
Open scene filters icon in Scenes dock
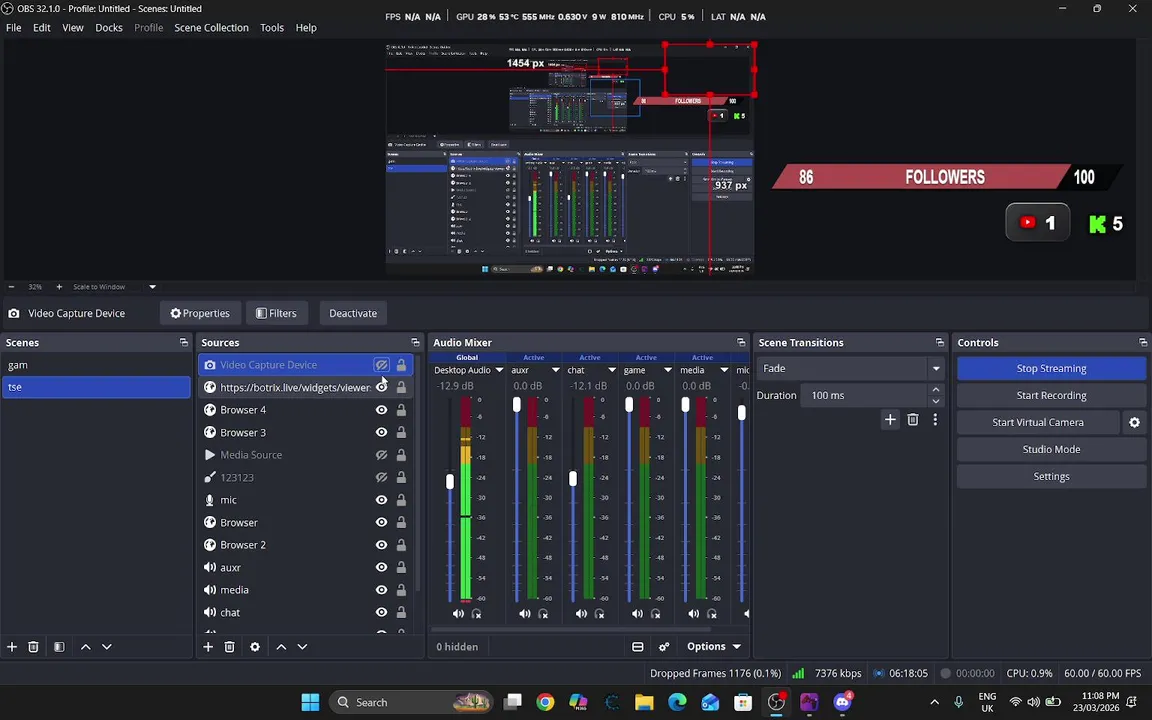pos(60,647)
